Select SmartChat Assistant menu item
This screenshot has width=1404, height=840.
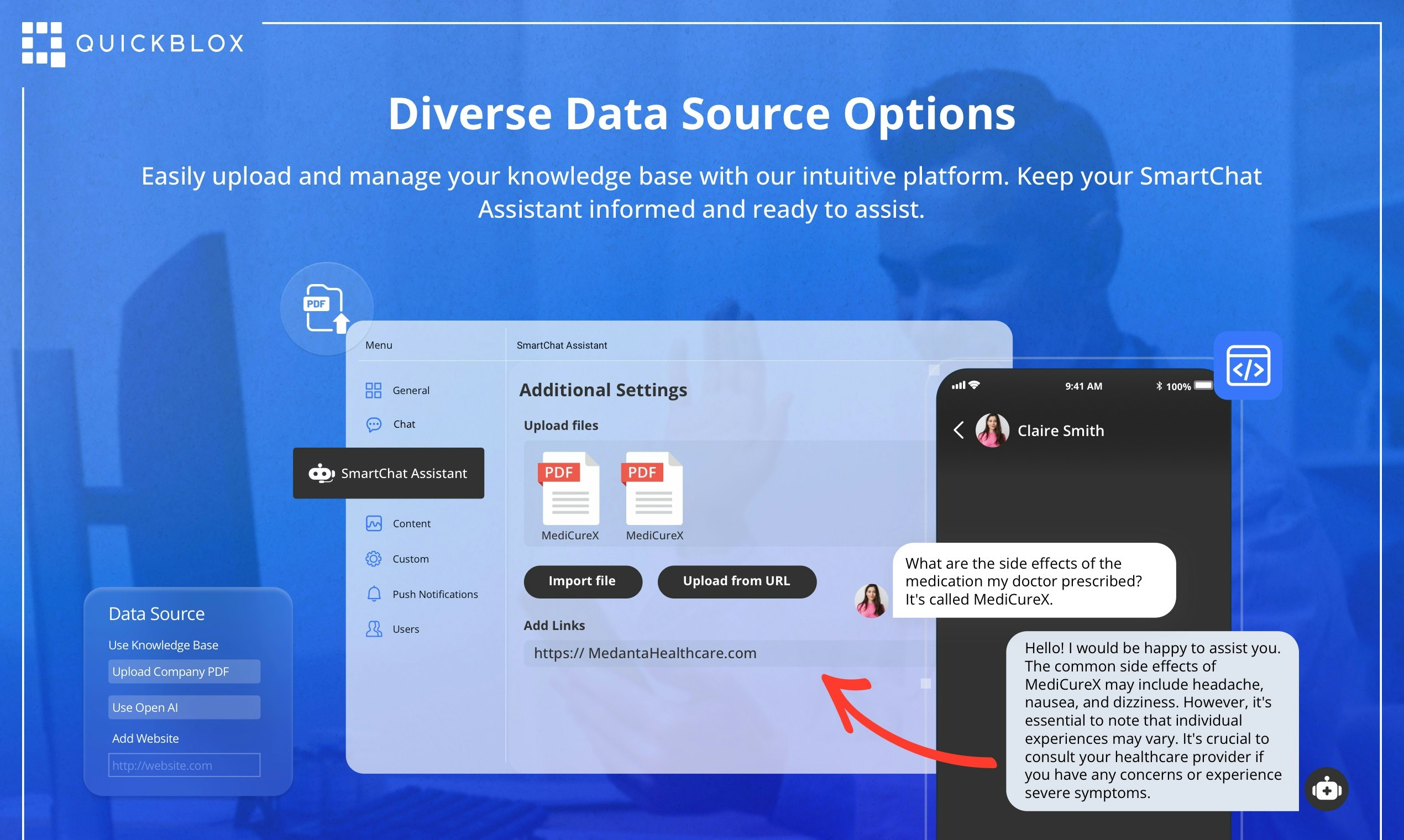(x=389, y=473)
